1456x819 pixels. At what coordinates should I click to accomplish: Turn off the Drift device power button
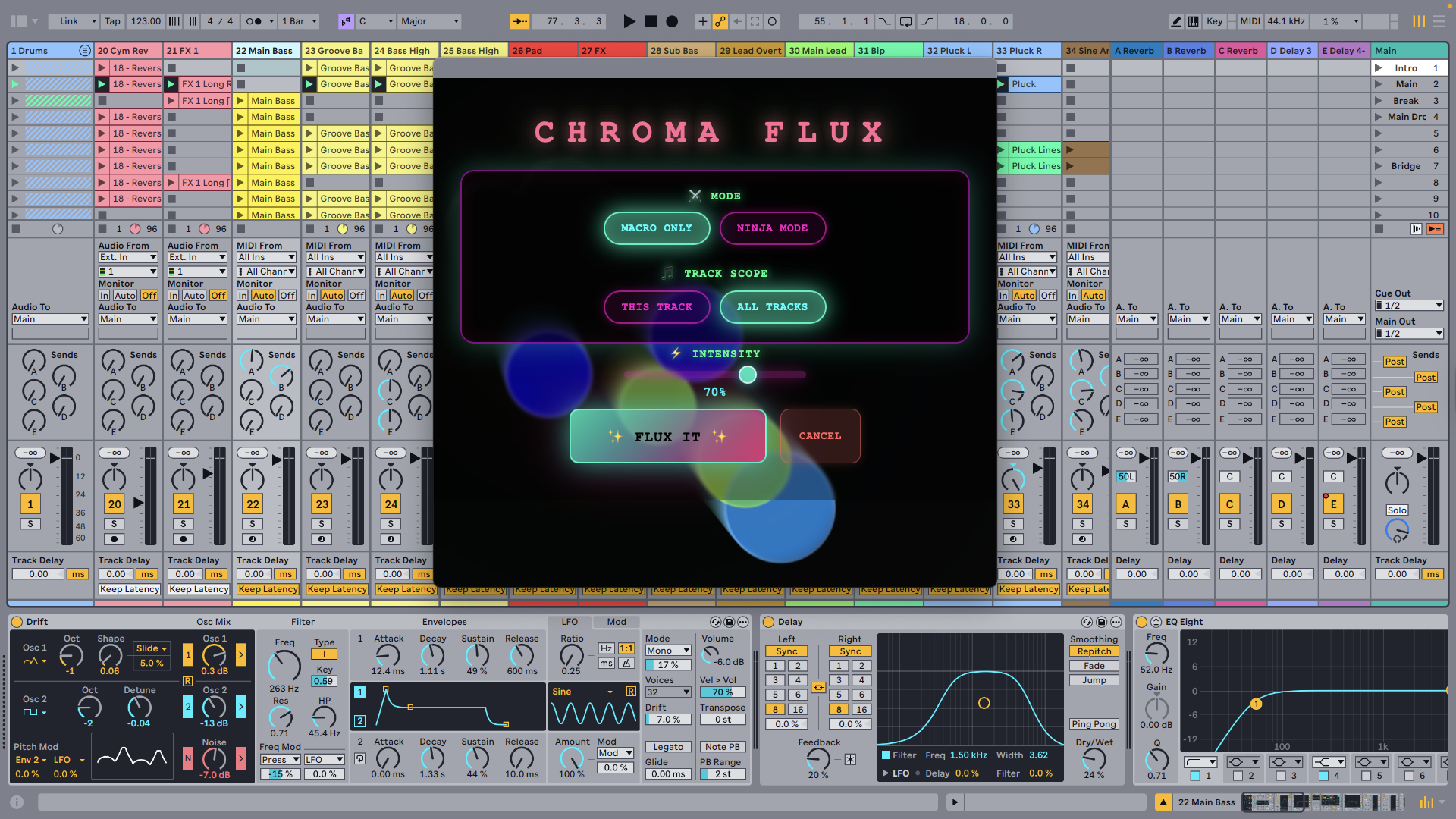pyautogui.click(x=17, y=622)
